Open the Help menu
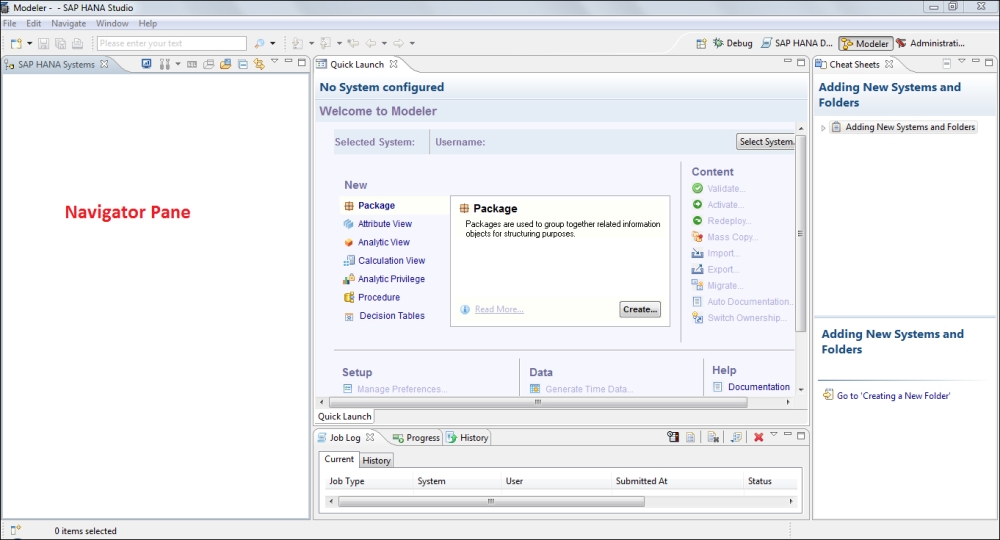The width and height of the screenshot is (1000, 540). coord(148,24)
